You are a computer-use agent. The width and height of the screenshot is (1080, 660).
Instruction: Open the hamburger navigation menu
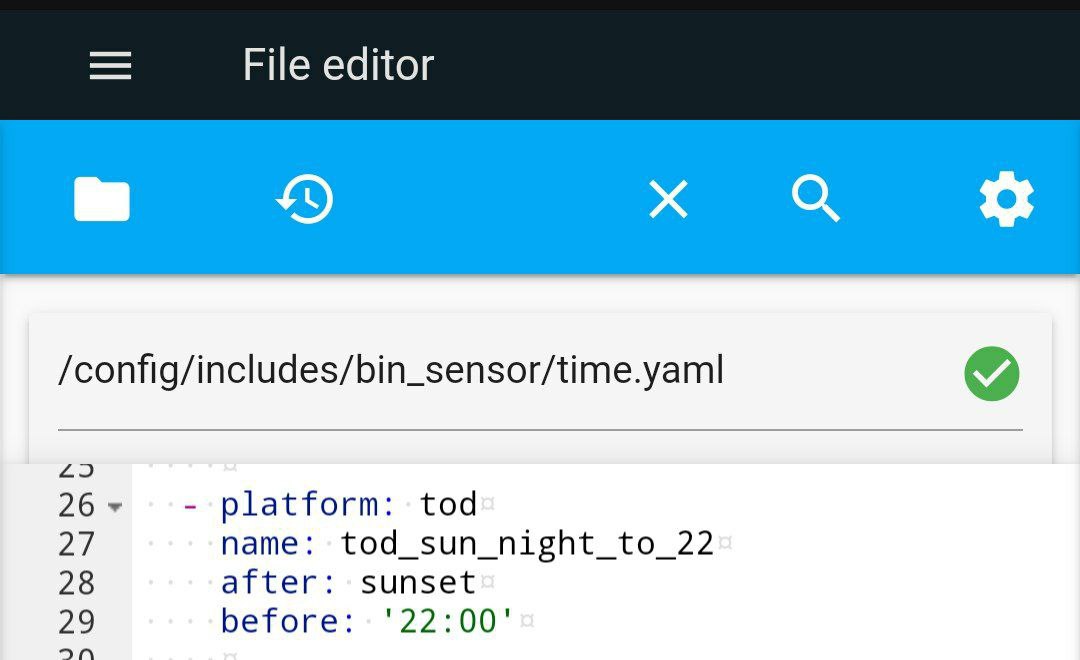pyautogui.click(x=110, y=65)
